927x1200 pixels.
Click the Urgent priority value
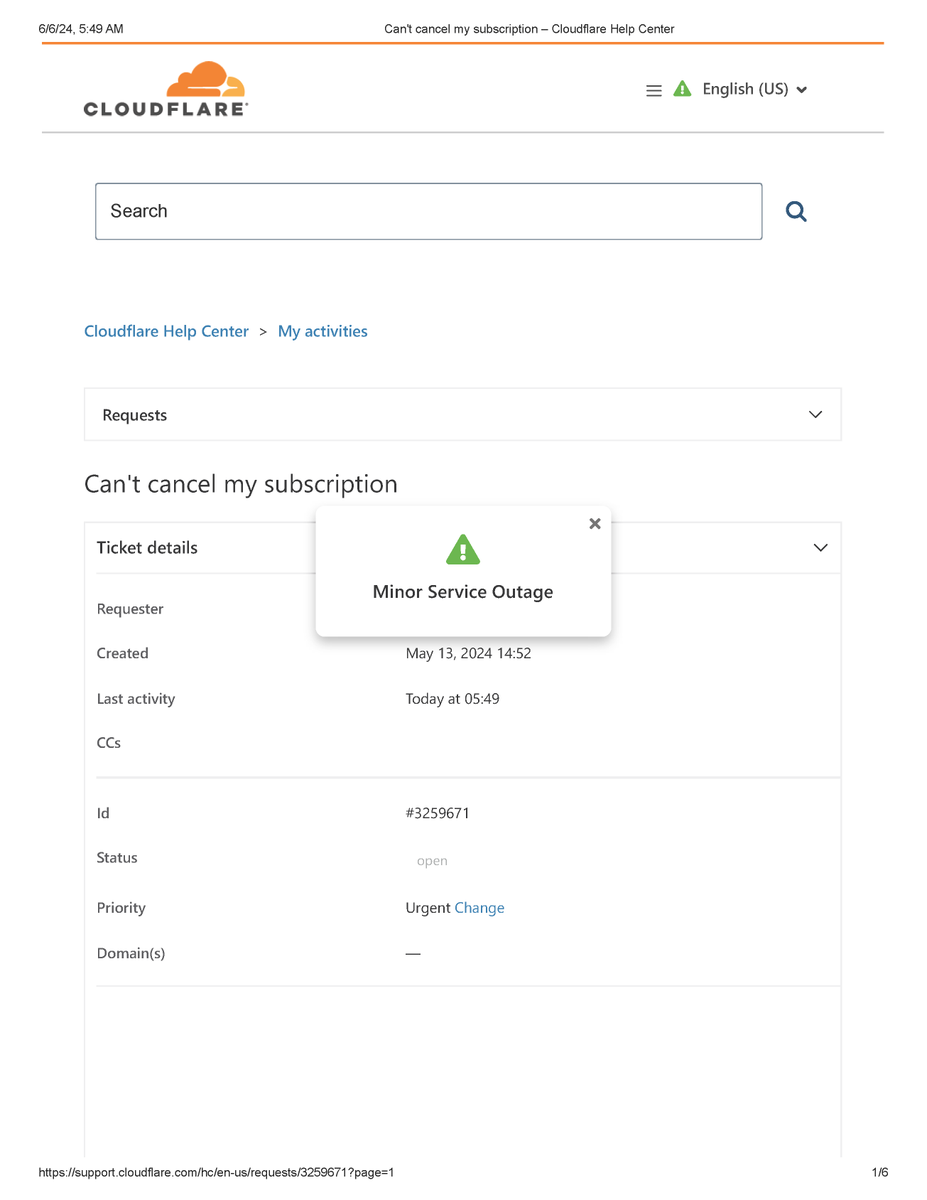coord(428,908)
